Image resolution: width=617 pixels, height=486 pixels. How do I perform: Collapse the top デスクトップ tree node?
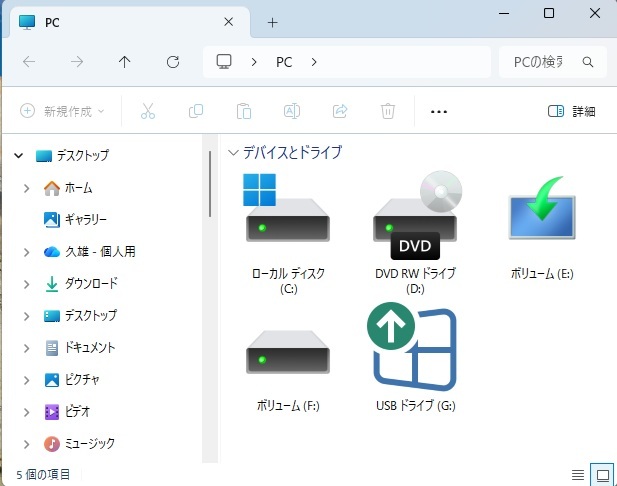pyautogui.click(x=18, y=156)
